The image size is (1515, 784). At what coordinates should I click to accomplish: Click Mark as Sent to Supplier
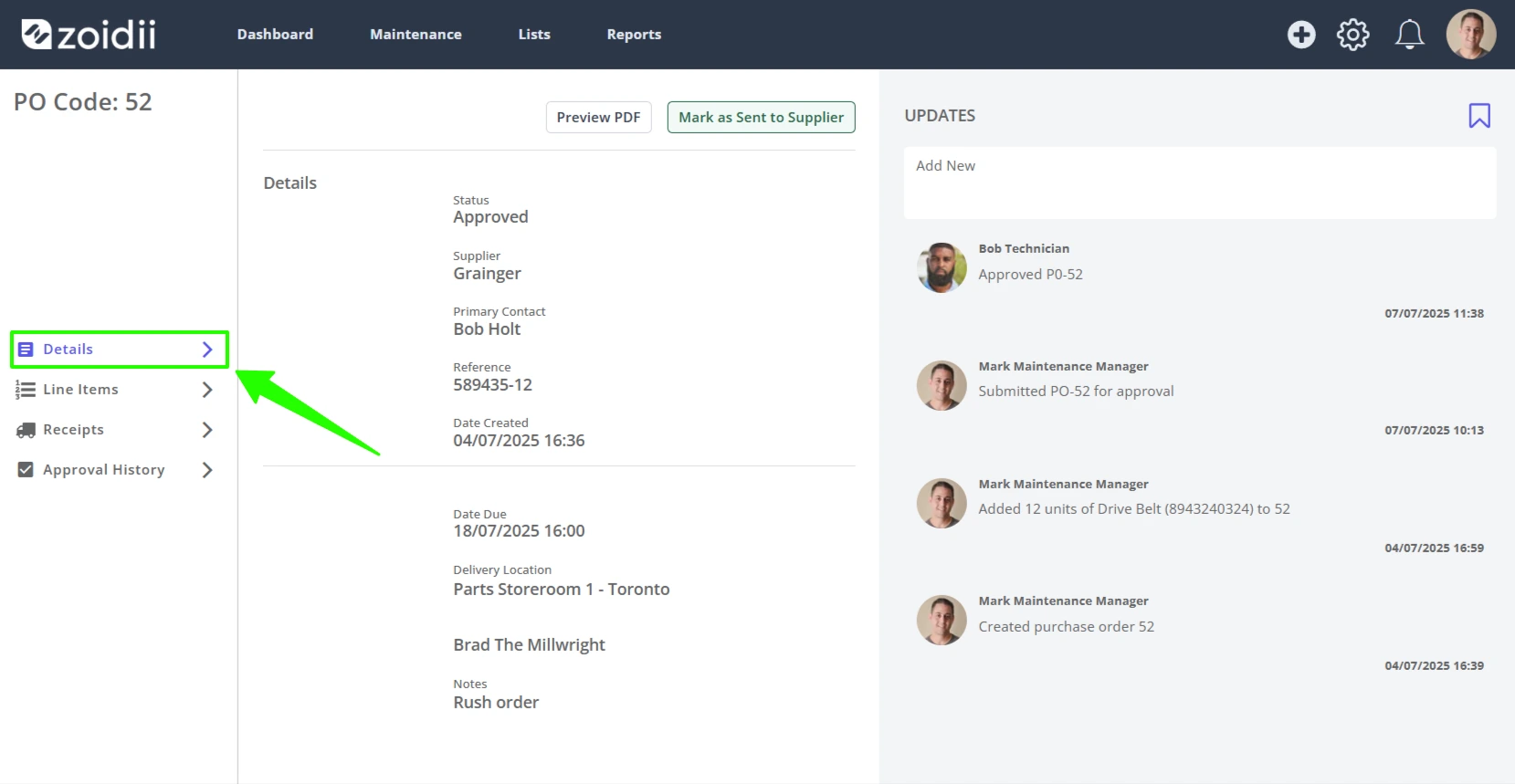coord(762,117)
